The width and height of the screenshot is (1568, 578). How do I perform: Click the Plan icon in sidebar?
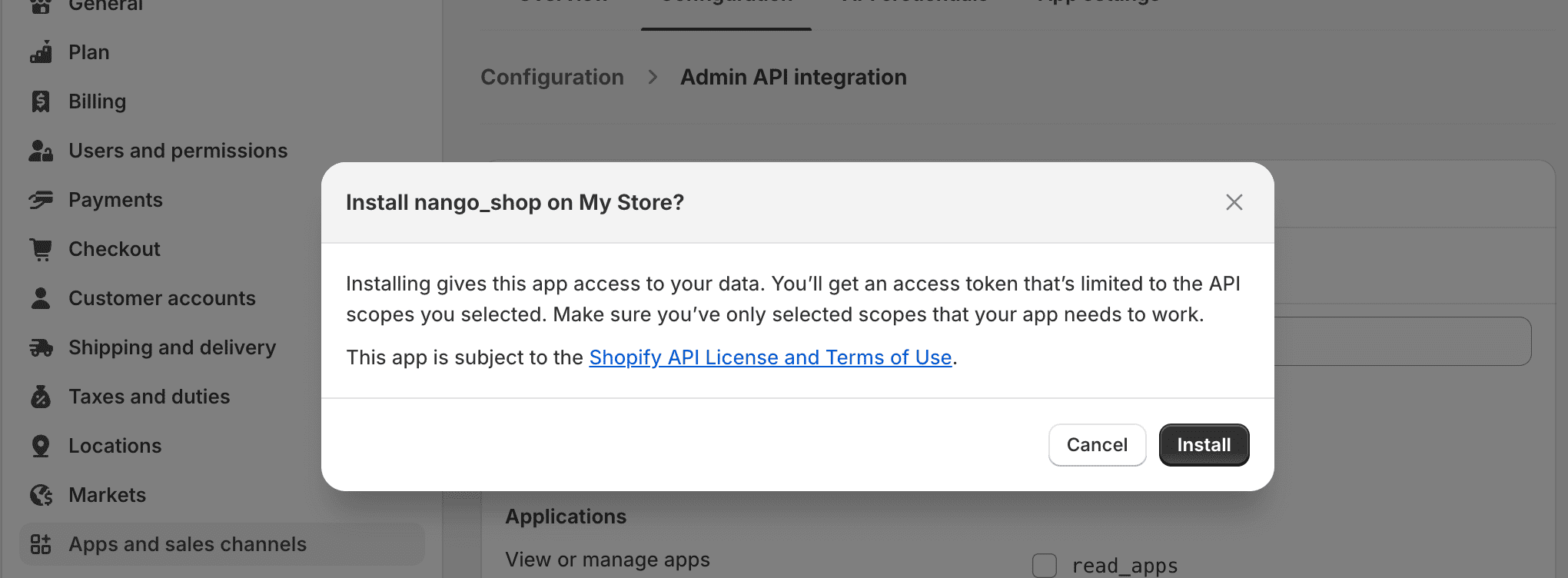click(x=41, y=52)
